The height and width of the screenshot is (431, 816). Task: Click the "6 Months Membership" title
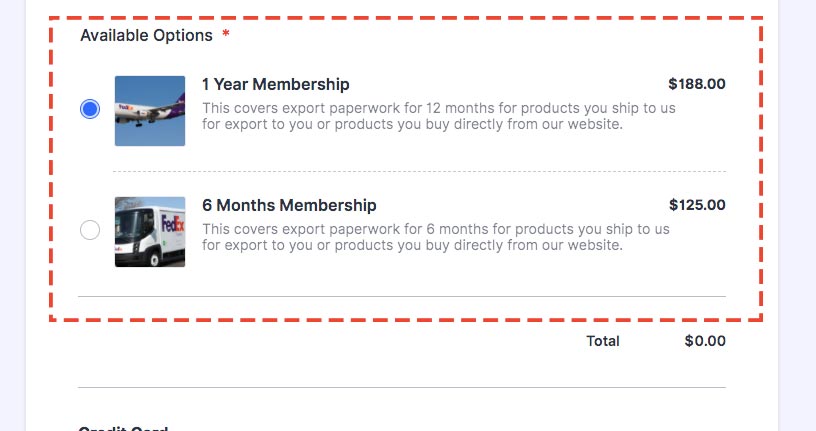click(289, 205)
